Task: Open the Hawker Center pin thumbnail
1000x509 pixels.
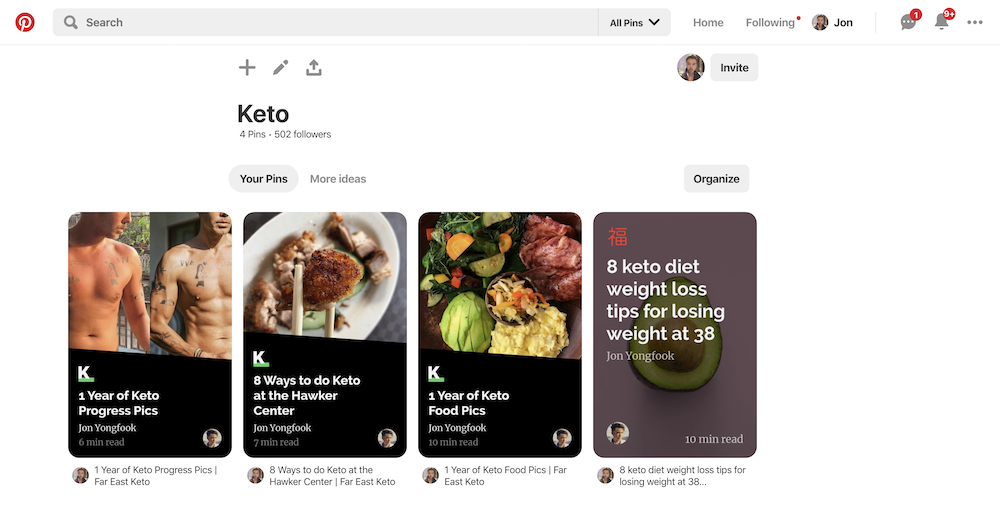Action: 325,334
